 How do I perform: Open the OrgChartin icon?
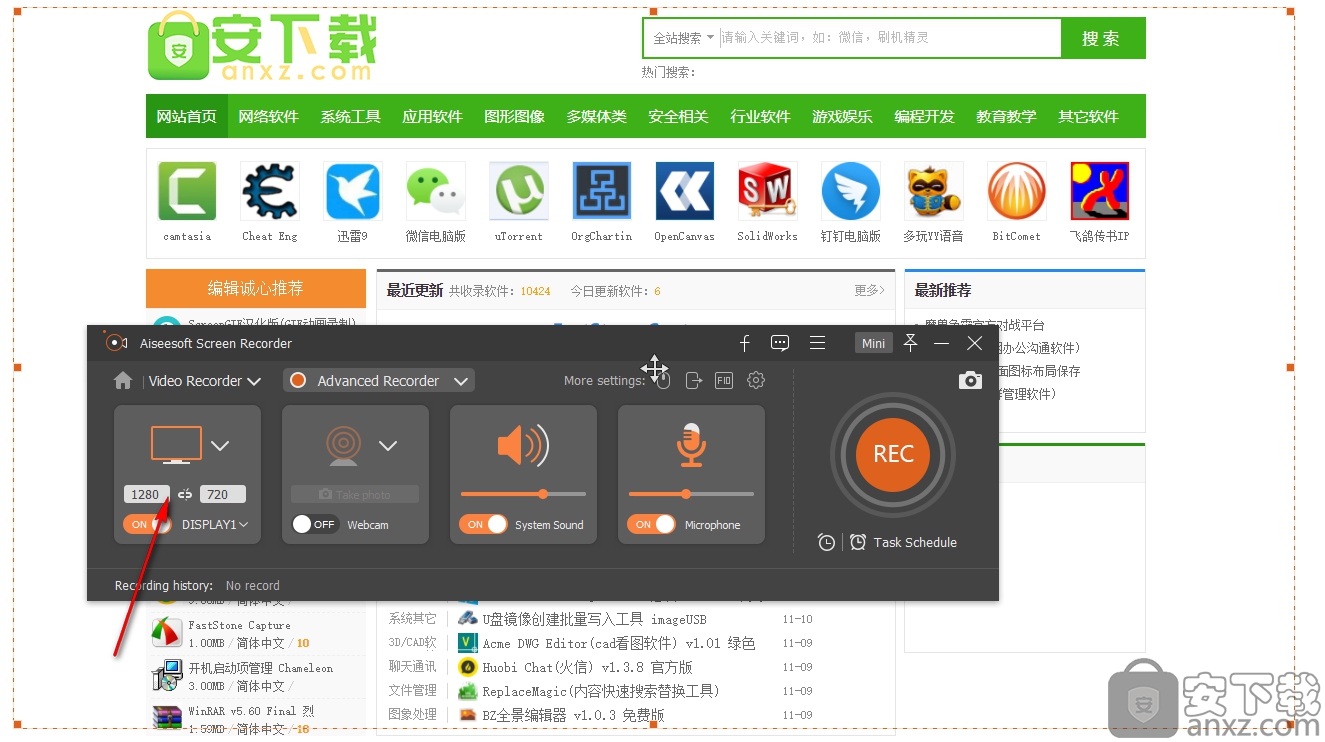tap(602, 191)
